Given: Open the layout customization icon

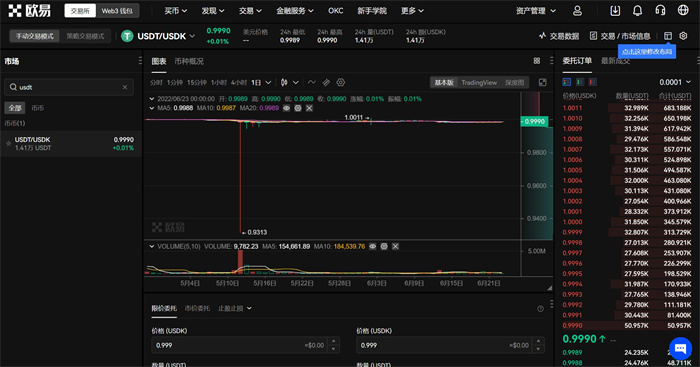Looking at the screenshot, I should tap(668, 36).
